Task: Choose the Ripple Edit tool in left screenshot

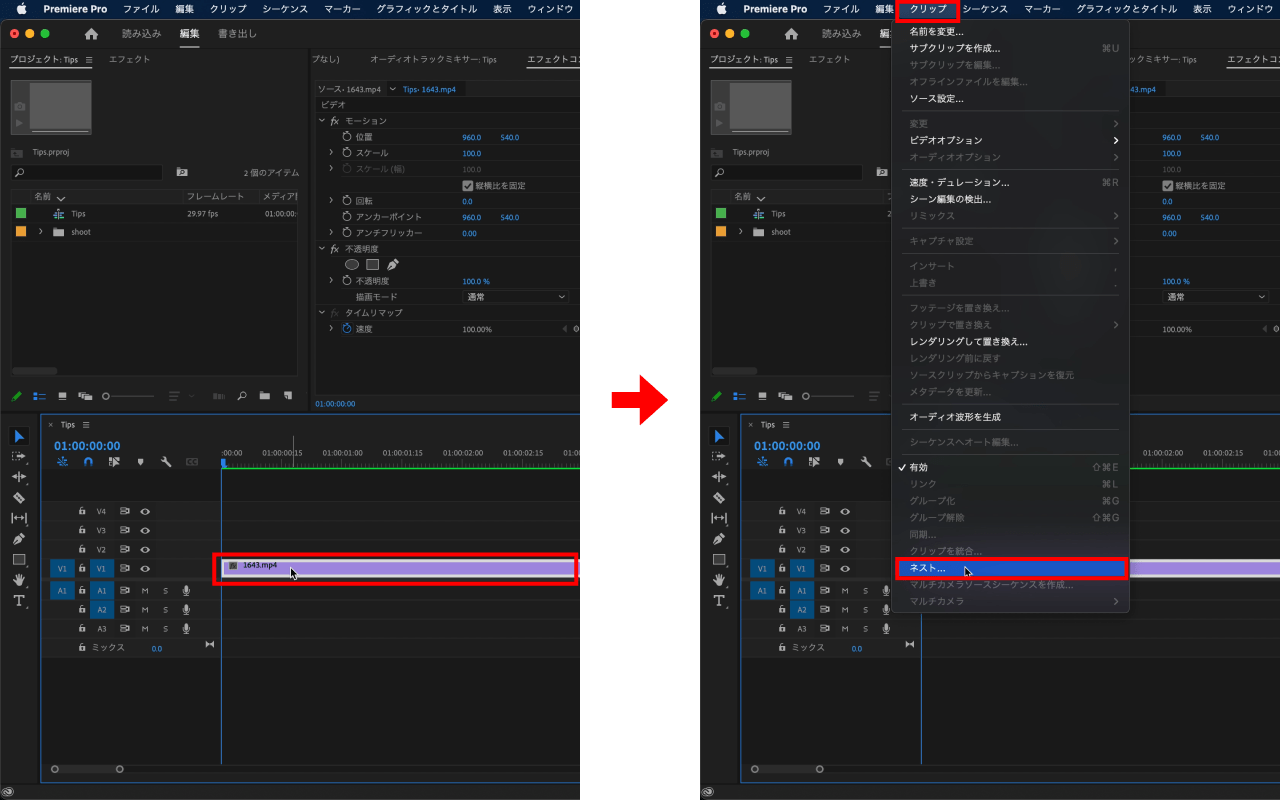Action: 19,477
